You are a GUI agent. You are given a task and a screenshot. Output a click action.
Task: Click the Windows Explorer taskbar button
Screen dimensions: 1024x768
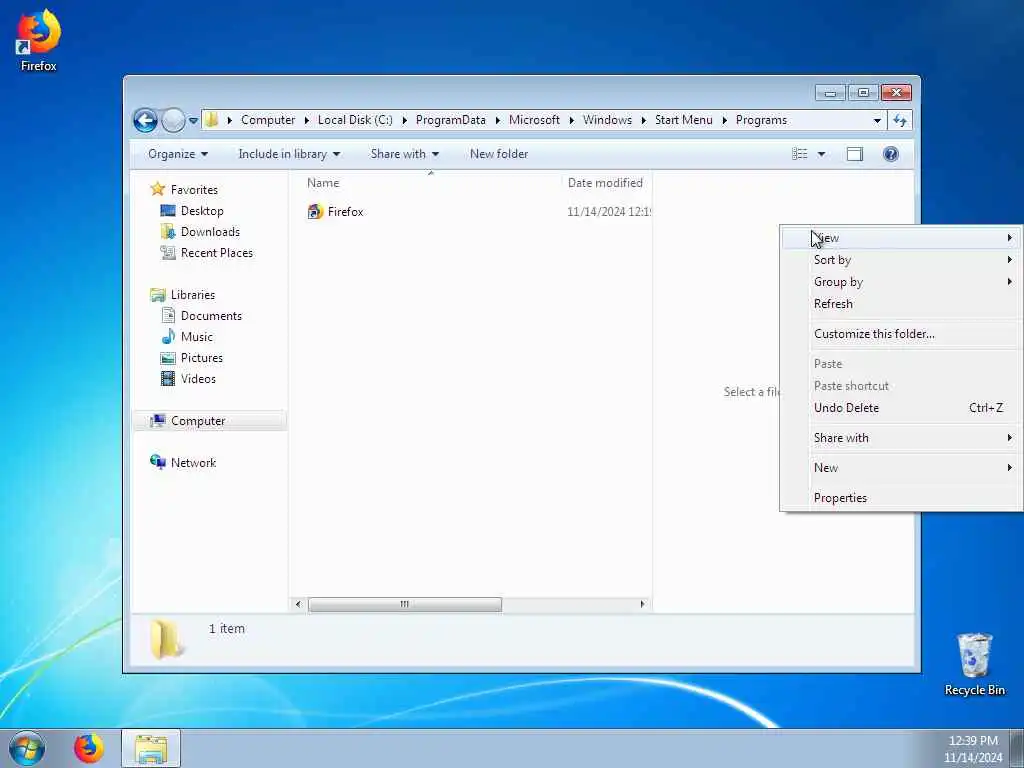click(x=151, y=748)
